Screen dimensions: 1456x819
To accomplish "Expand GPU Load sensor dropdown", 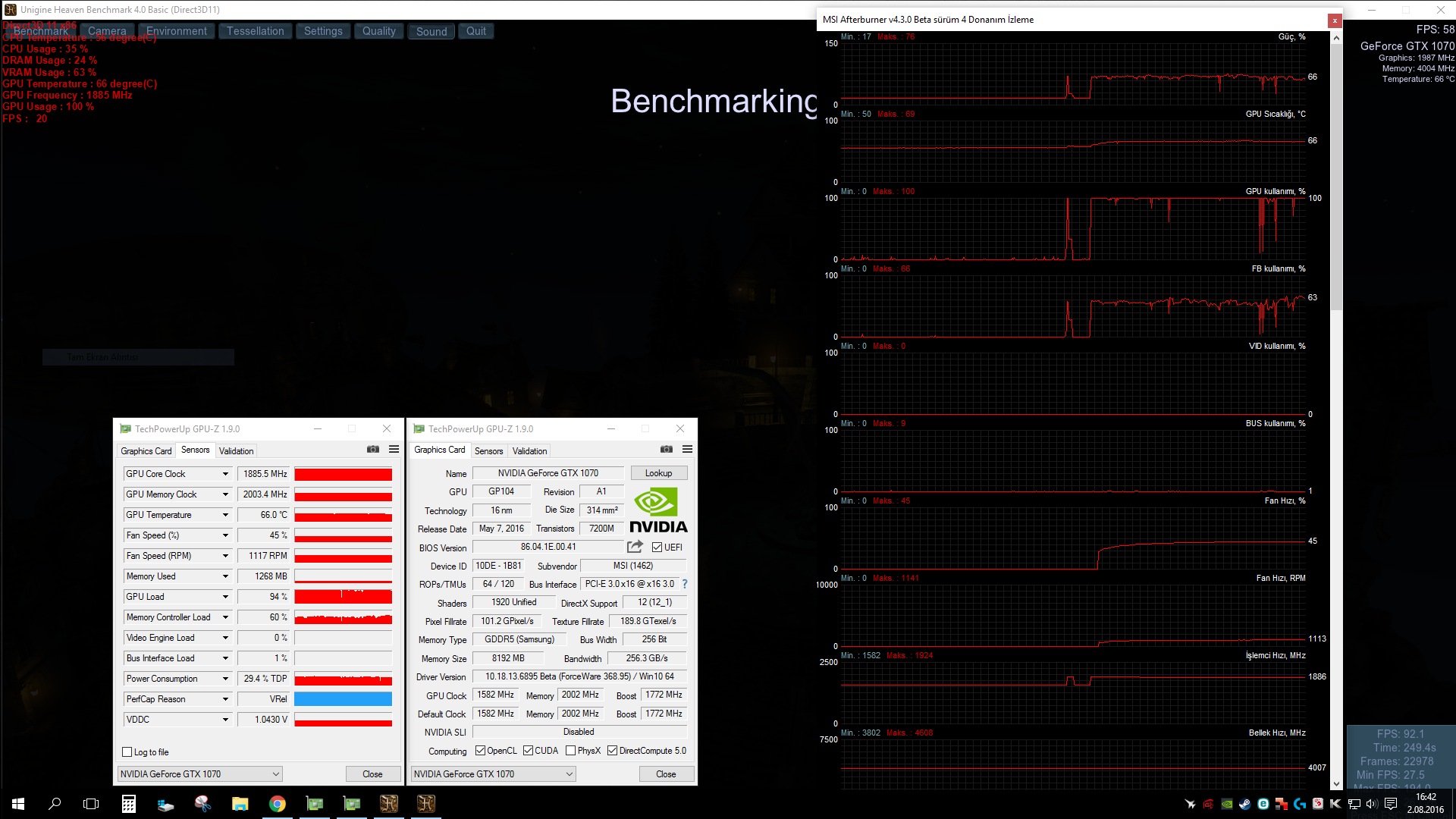I will click(225, 597).
